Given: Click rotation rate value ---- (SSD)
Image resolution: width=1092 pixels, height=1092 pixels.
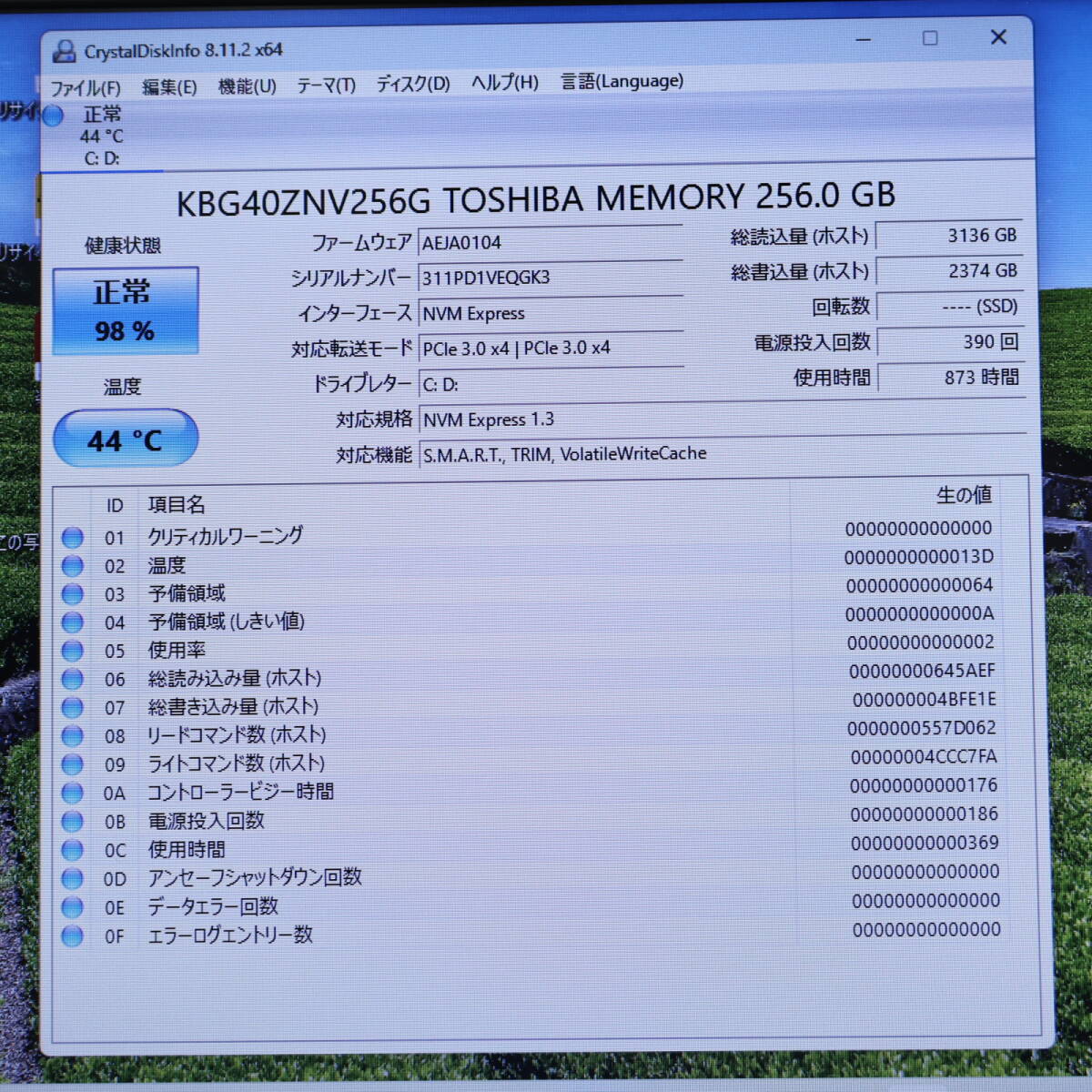Looking at the screenshot, I should 950,307.
